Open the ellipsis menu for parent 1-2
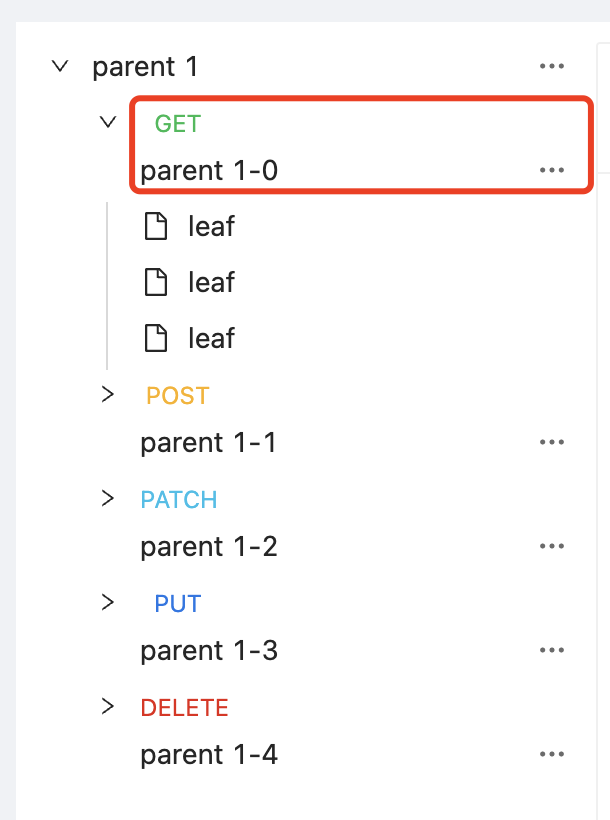Image resolution: width=610 pixels, height=820 pixels. tap(552, 546)
